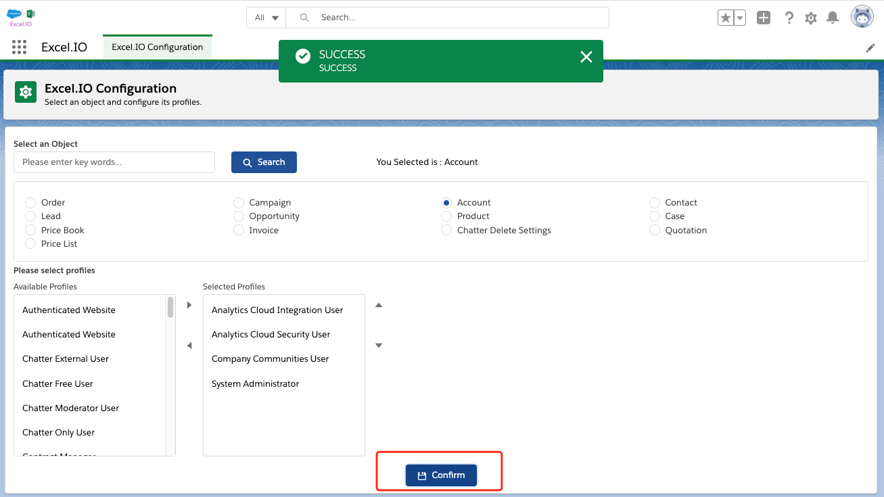Choose the Price Book radio option

point(31,230)
